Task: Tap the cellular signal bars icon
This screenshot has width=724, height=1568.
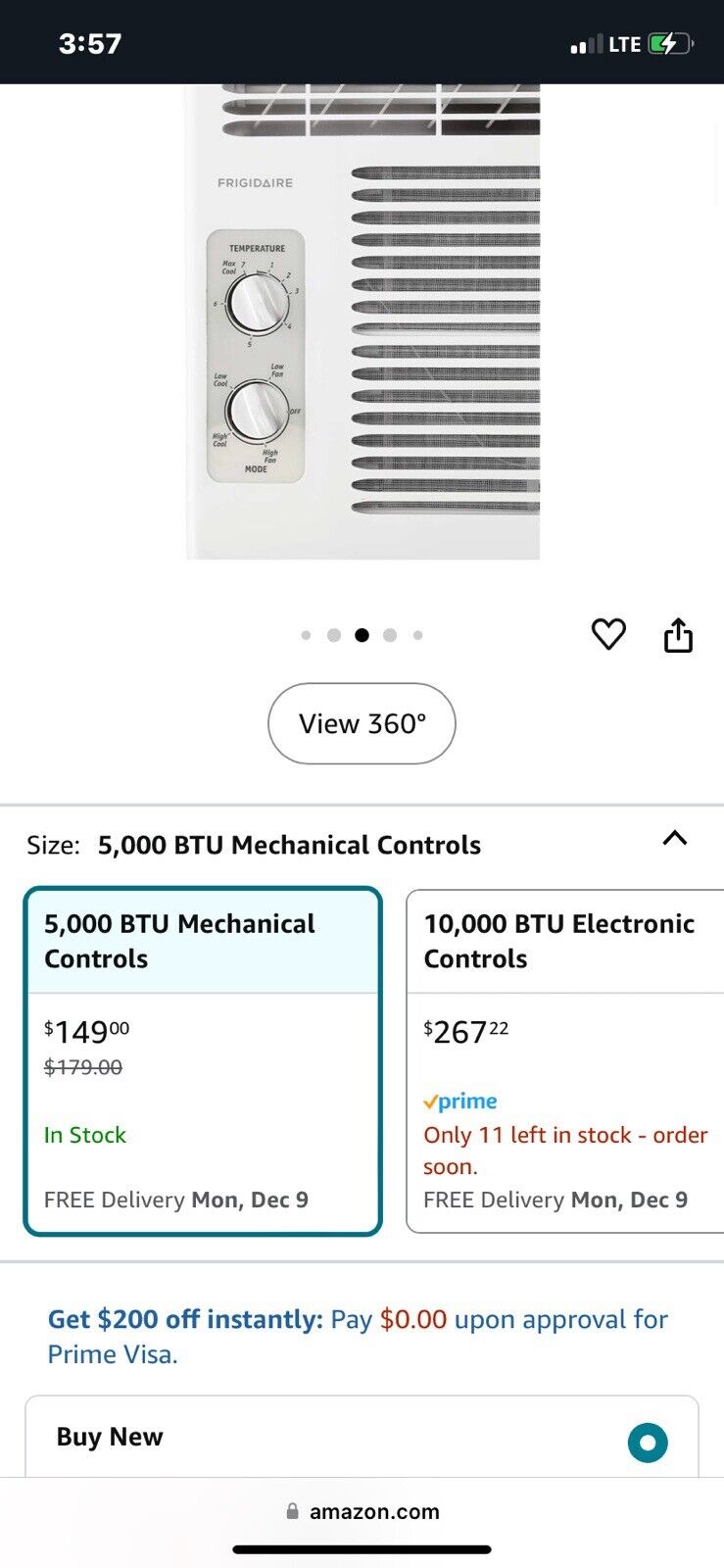Action: coord(587,44)
